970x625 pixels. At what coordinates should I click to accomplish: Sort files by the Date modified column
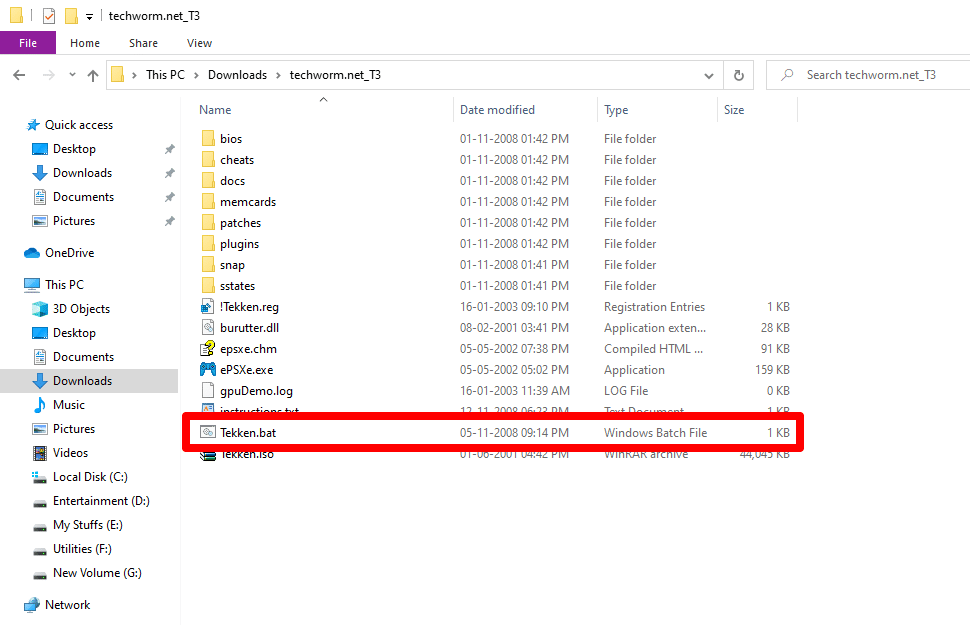(497, 110)
